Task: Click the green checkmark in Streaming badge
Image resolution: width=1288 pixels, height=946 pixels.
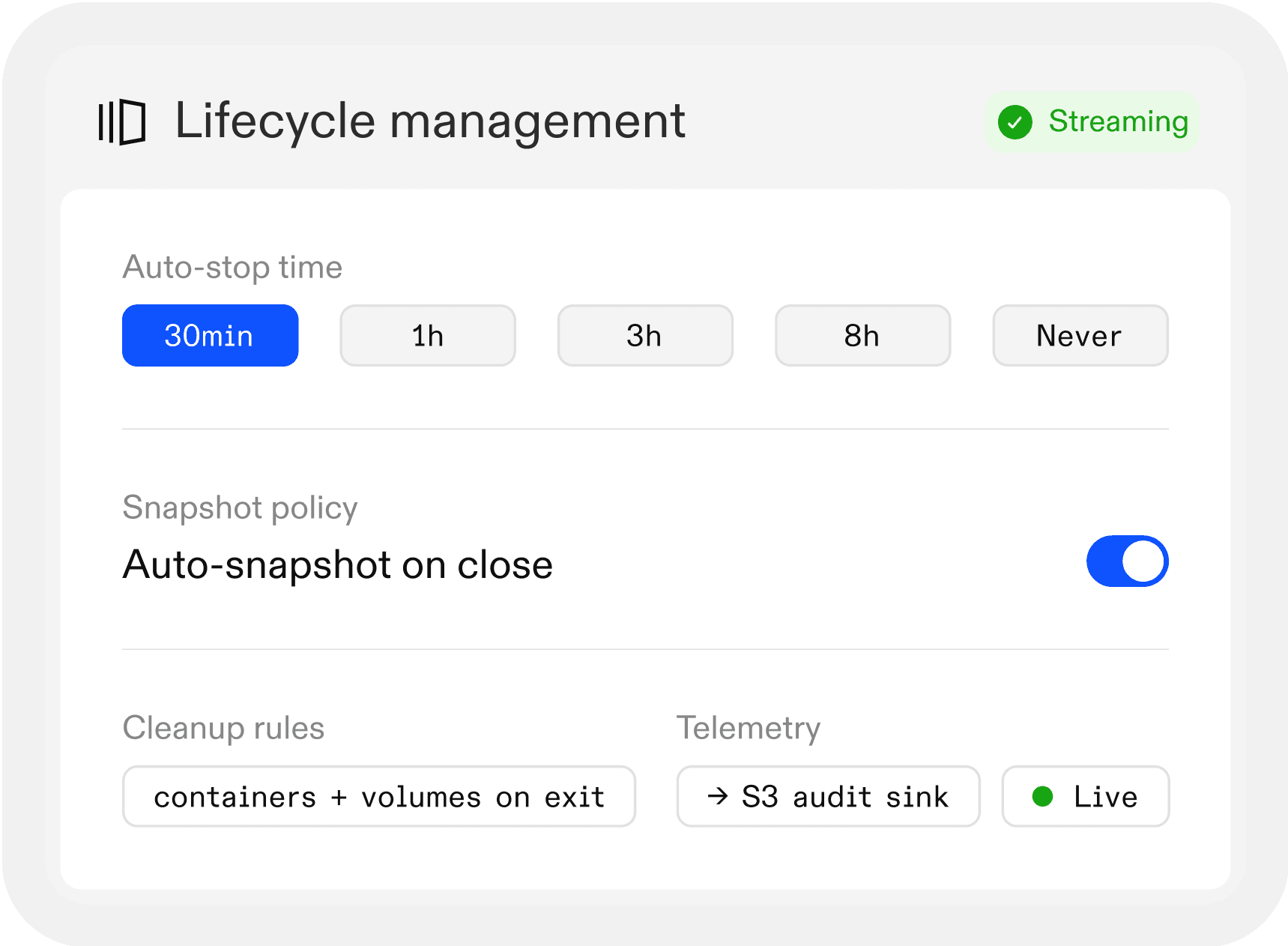Action: coord(1015,122)
